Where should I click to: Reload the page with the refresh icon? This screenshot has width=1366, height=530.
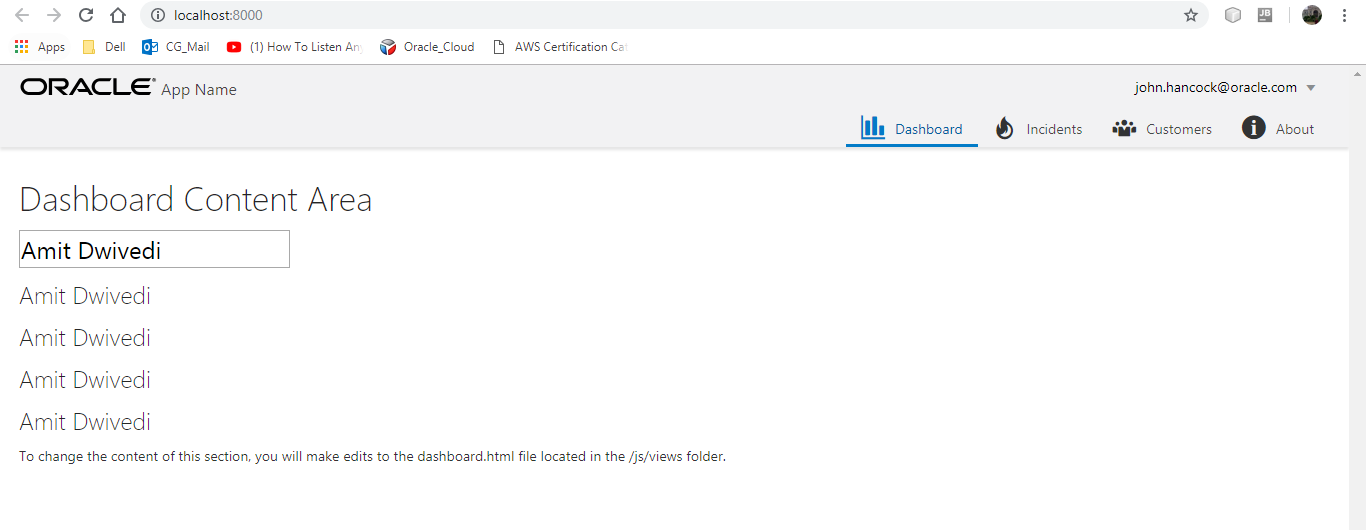click(x=86, y=15)
